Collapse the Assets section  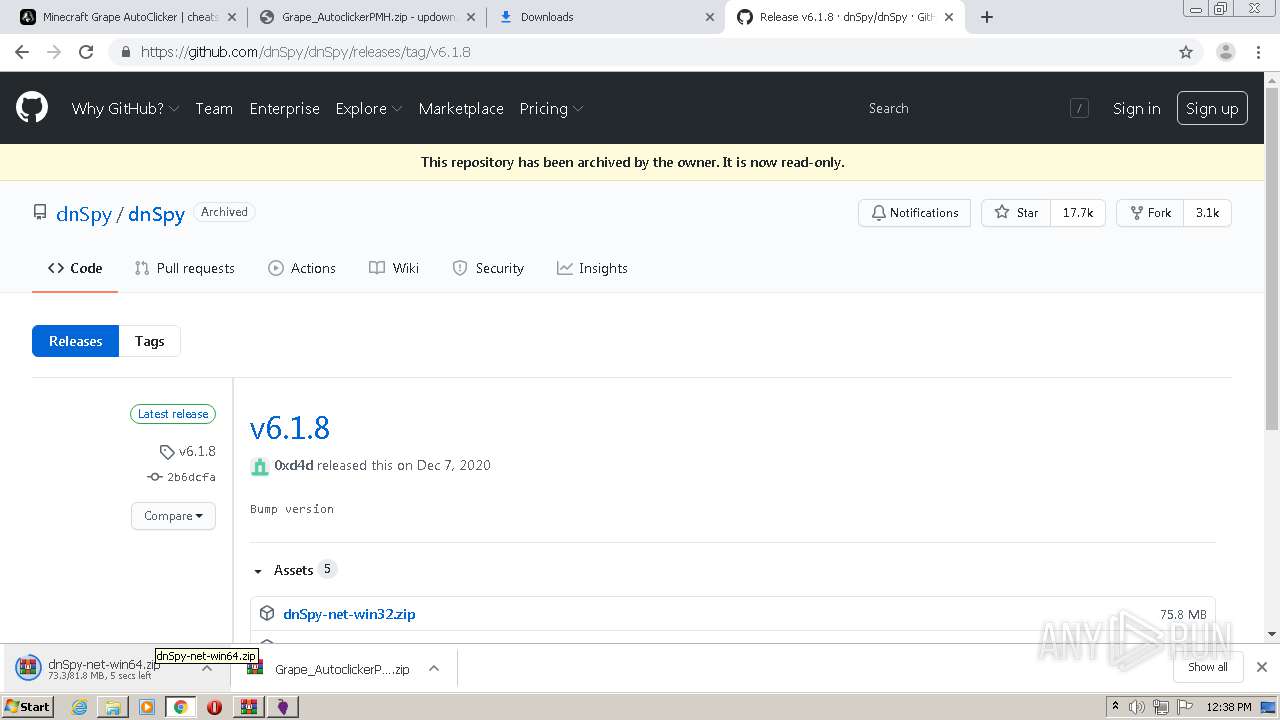click(x=293, y=570)
